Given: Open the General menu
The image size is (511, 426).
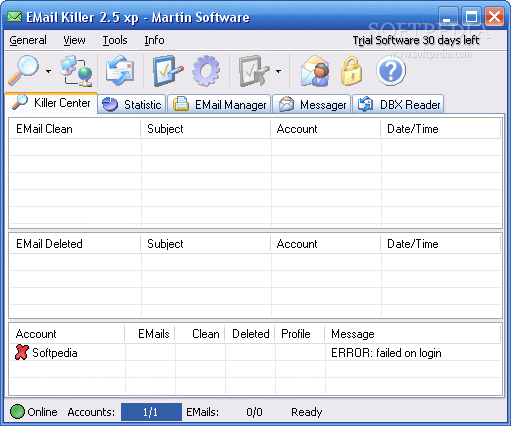Looking at the screenshot, I should pyautogui.click(x=28, y=40).
